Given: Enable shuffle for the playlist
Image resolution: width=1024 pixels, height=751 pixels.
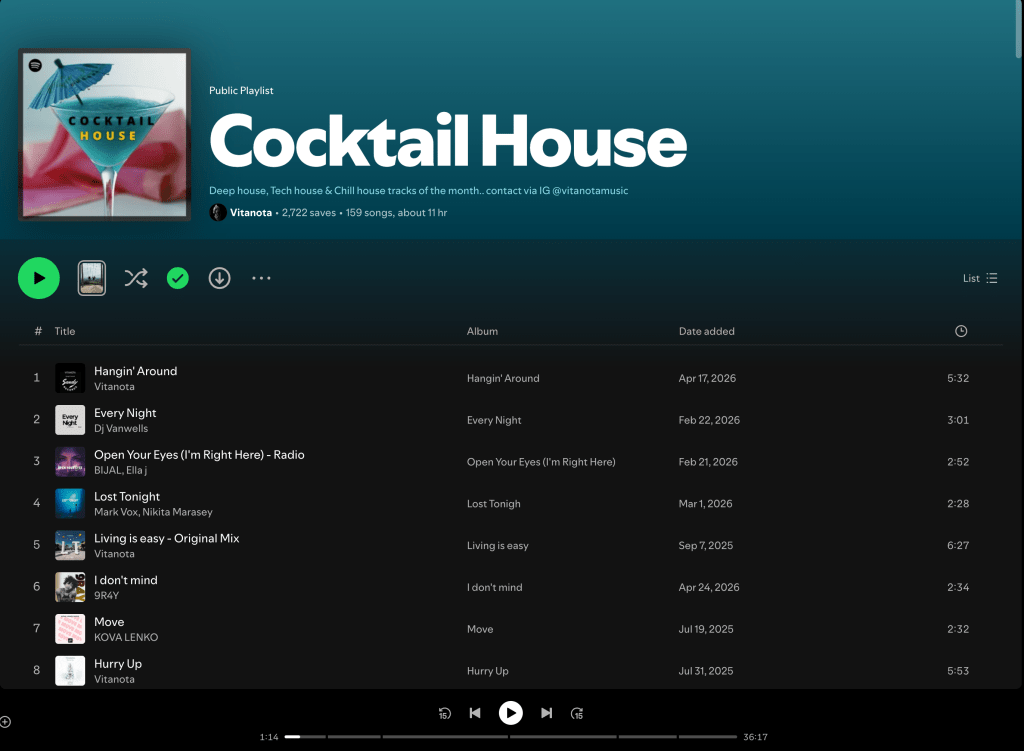Looking at the screenshot, I should pos(136,278).
